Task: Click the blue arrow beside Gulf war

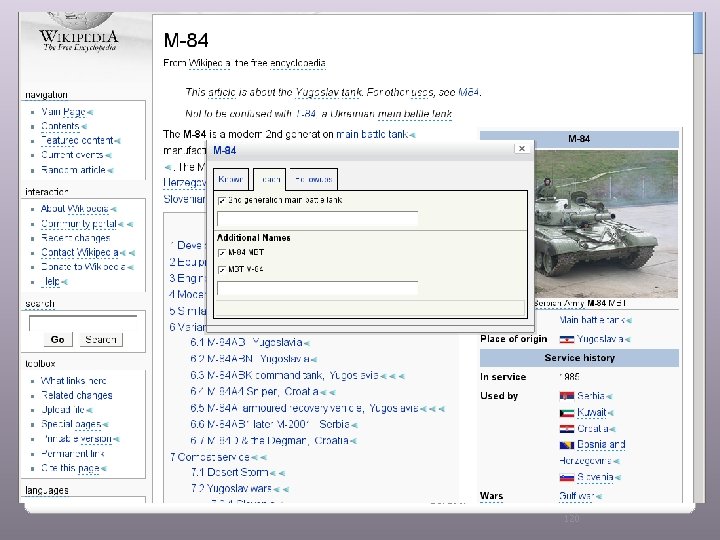Action: click(598, 496)
